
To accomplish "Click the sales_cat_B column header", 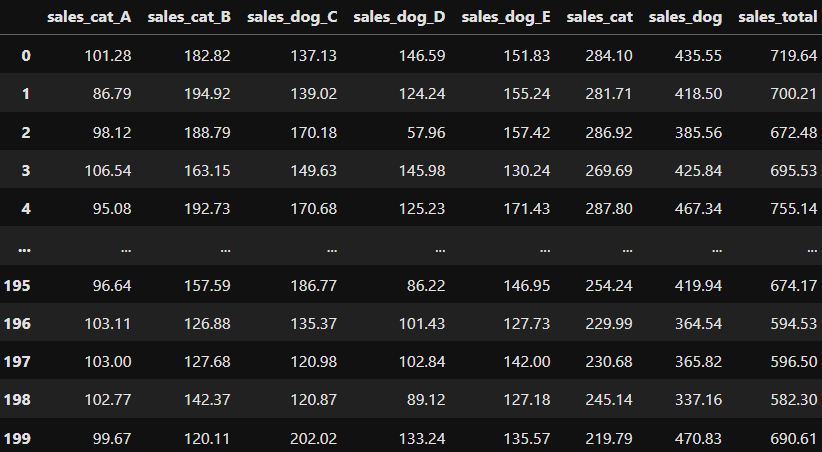I will (x=189, y=17).
